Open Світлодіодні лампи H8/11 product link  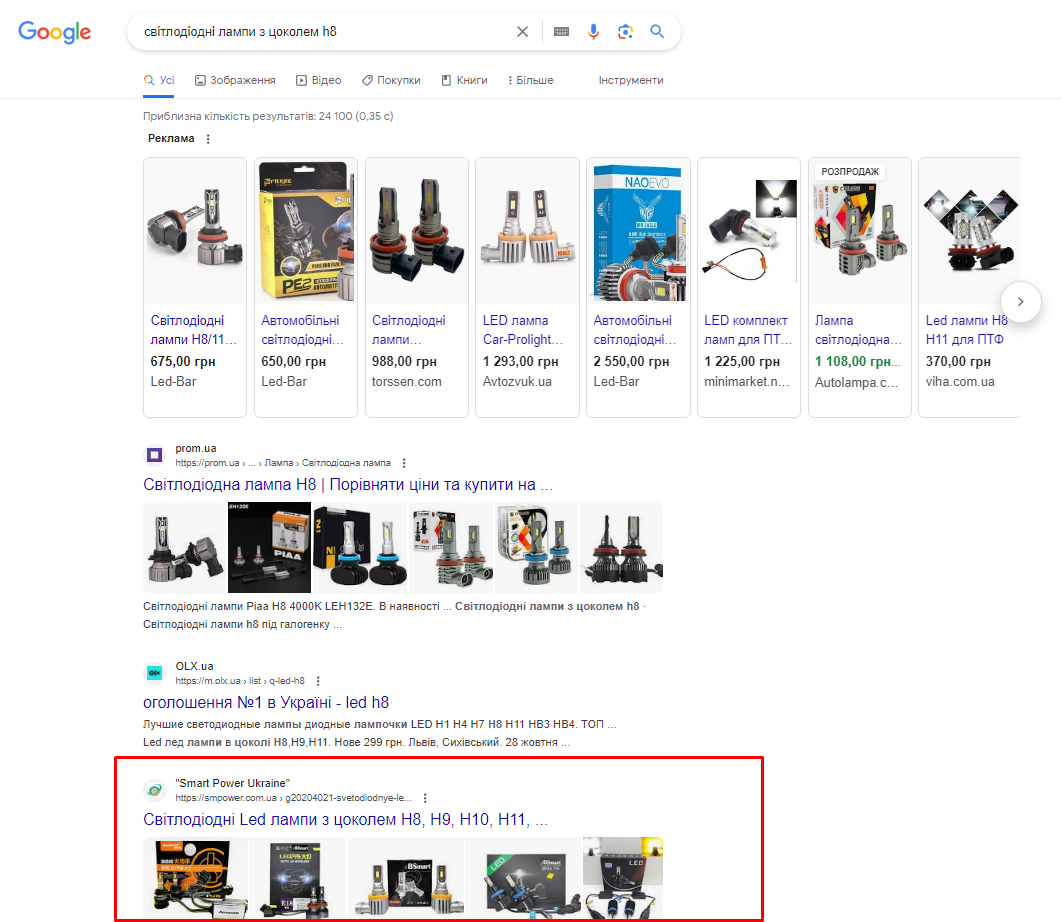click(x=193, y=330)
